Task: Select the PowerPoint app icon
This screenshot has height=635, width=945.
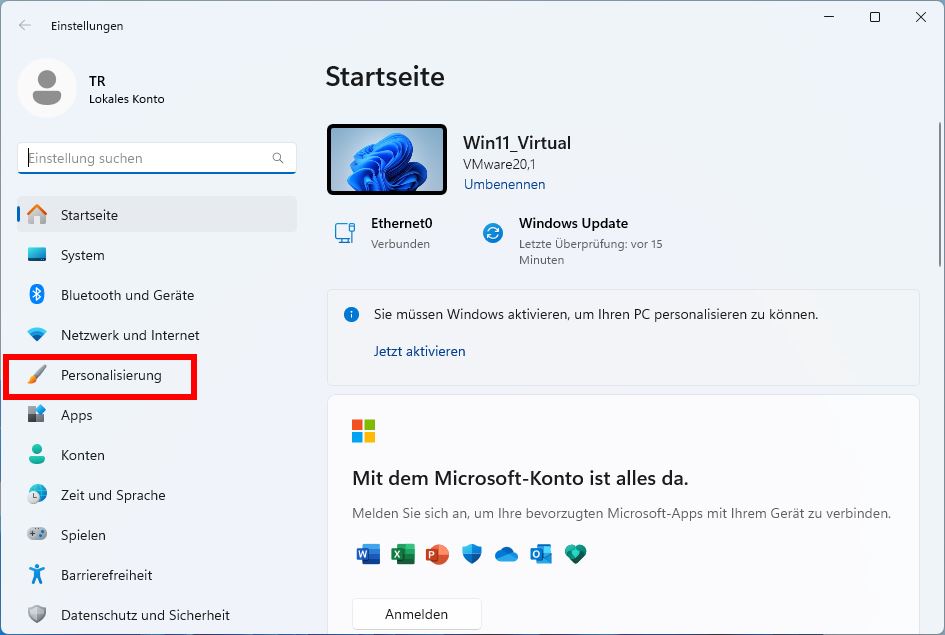Action: pos(437,553)
